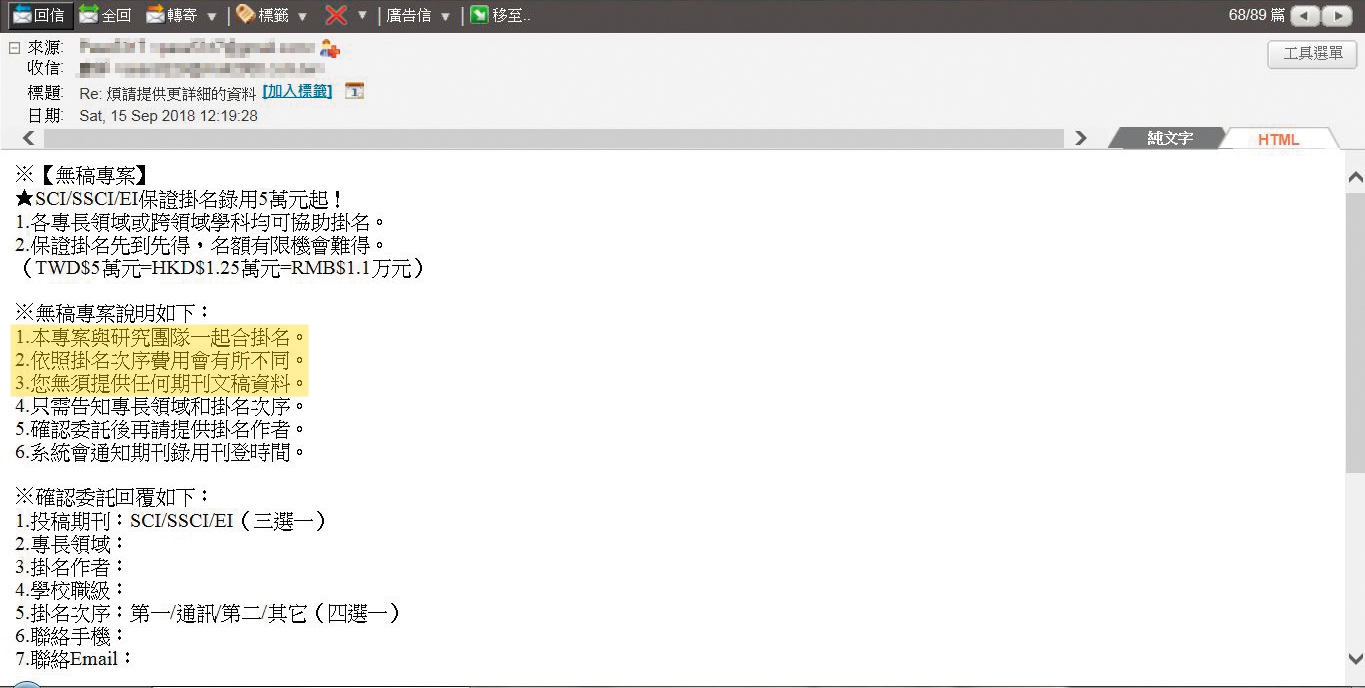Switch to the 純文字 tab
Viewport: 1365px width, 688px height.
click(1169, 139)
